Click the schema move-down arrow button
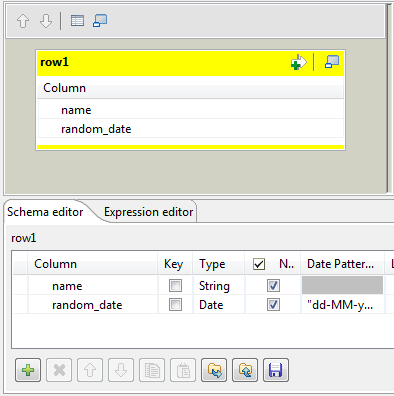The height and width of the screenshot is (396, 394). (x=121, y=370)
